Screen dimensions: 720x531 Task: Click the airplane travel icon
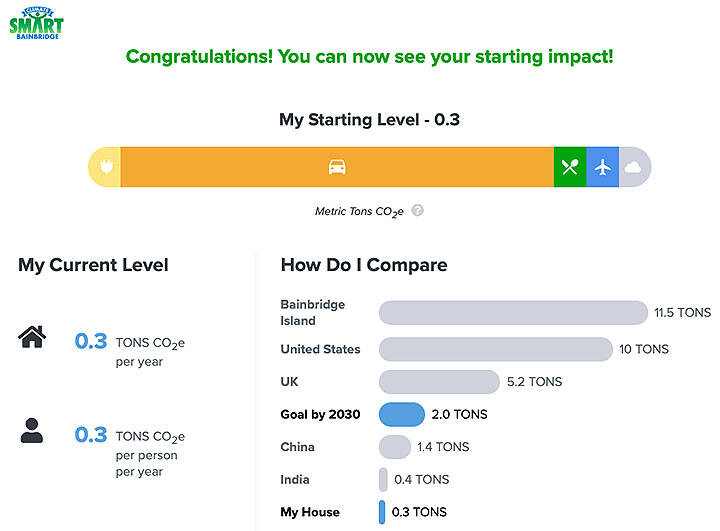tap(602, 167)
